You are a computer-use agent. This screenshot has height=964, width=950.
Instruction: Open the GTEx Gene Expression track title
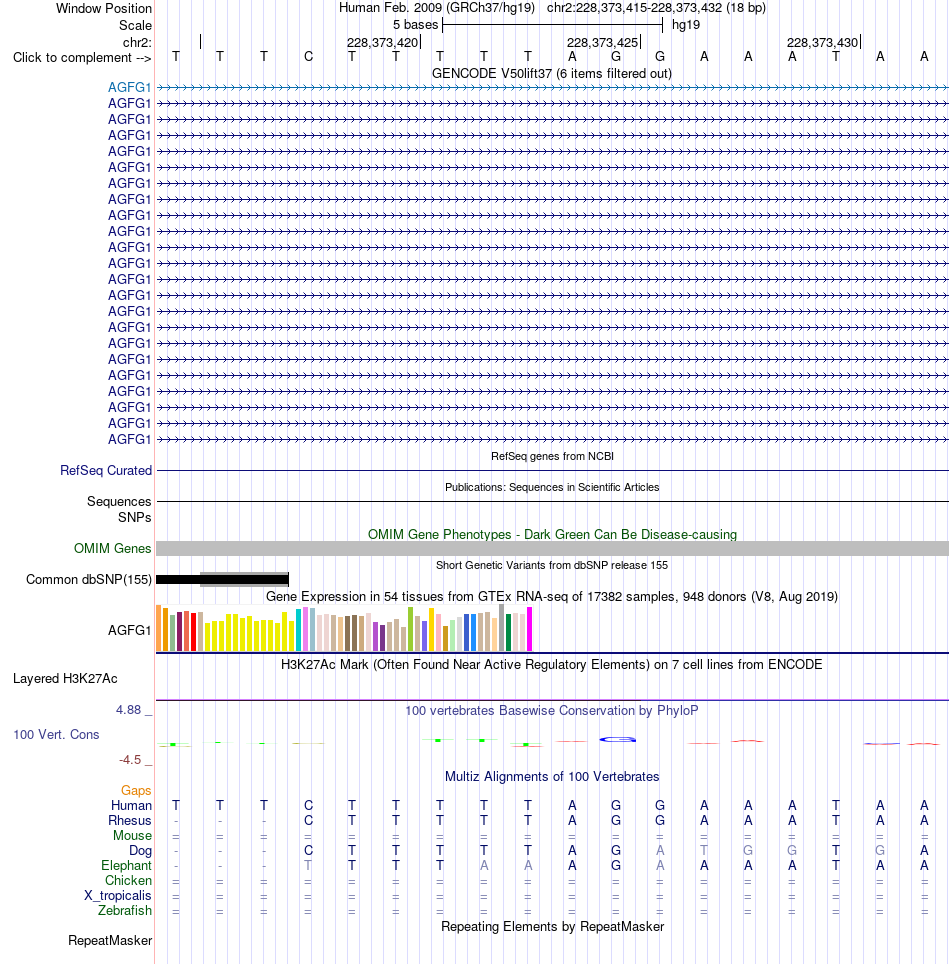[552, 596]
